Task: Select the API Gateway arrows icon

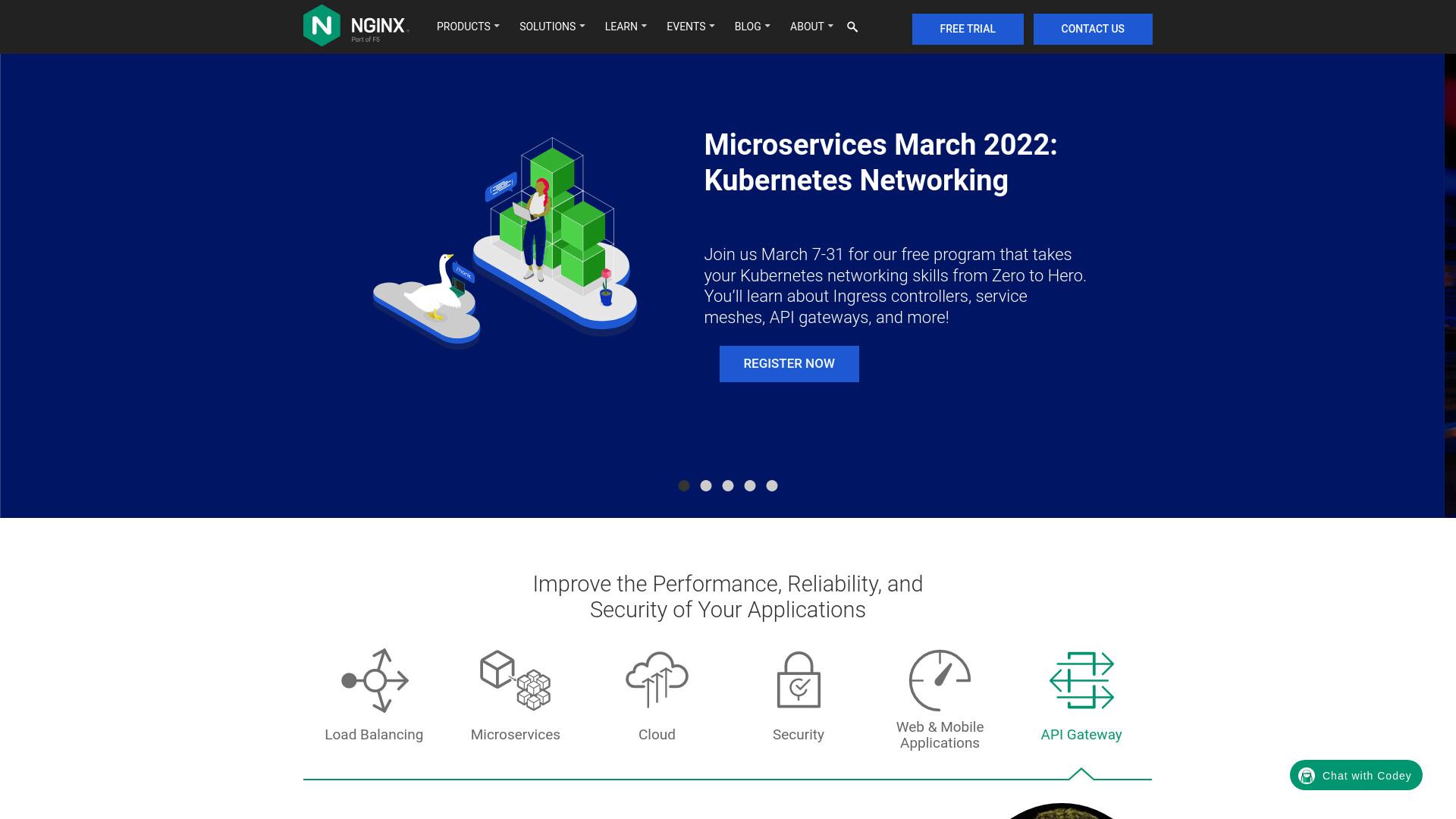Action: 1081,680
